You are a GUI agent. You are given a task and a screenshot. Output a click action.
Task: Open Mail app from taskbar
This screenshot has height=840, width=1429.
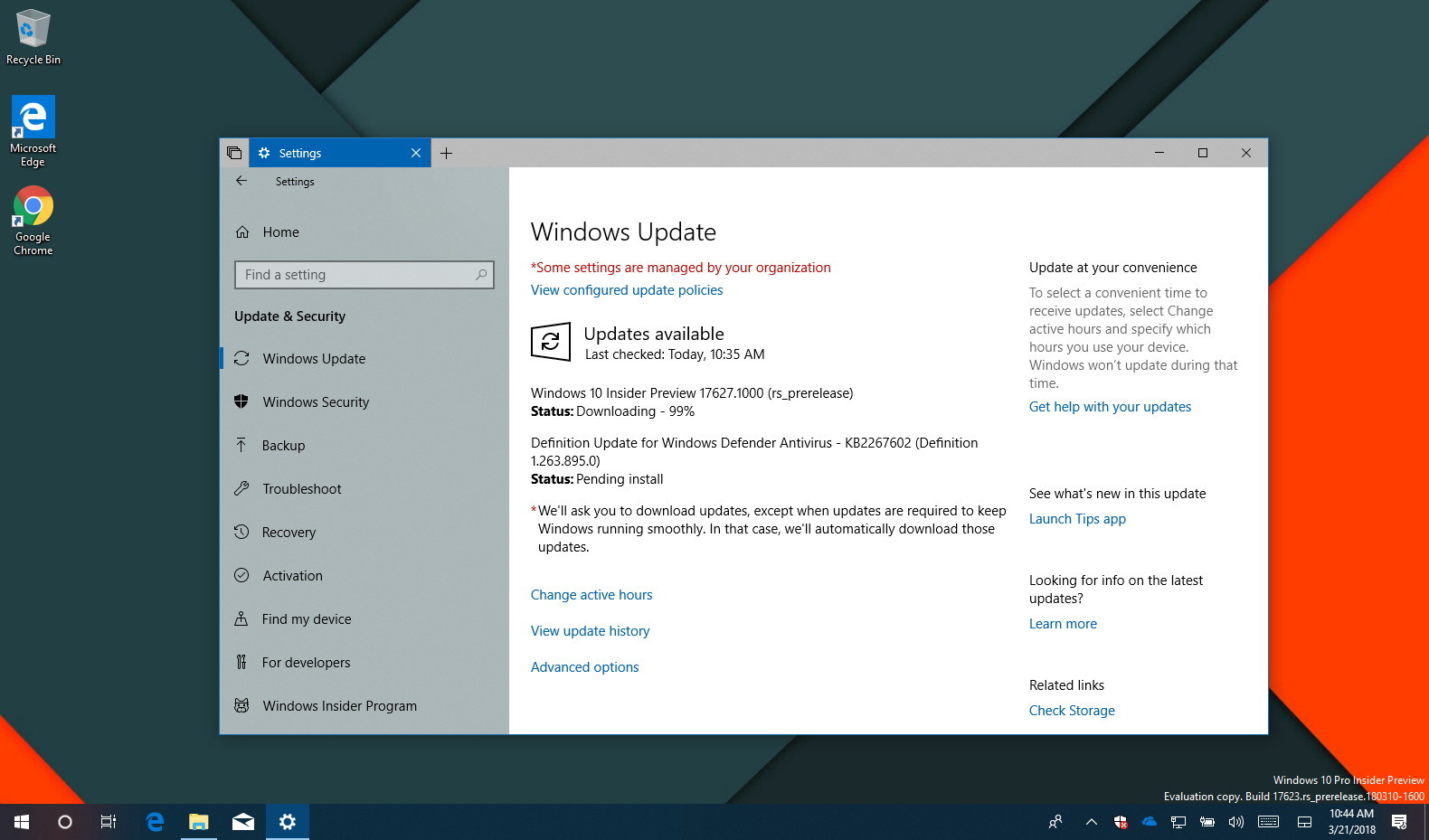(x=243, y=822)
